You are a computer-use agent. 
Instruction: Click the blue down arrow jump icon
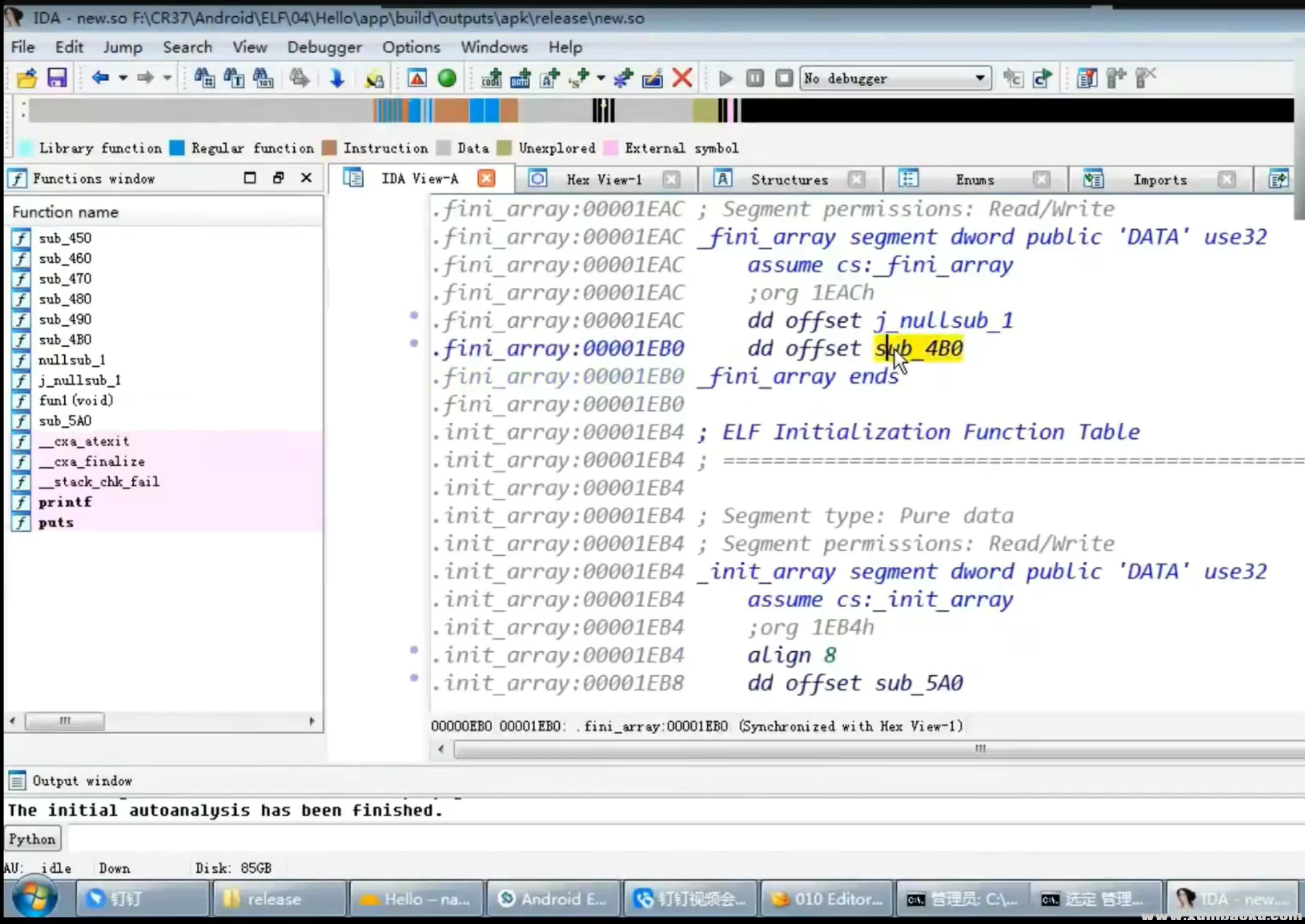(x=336, y=78)
